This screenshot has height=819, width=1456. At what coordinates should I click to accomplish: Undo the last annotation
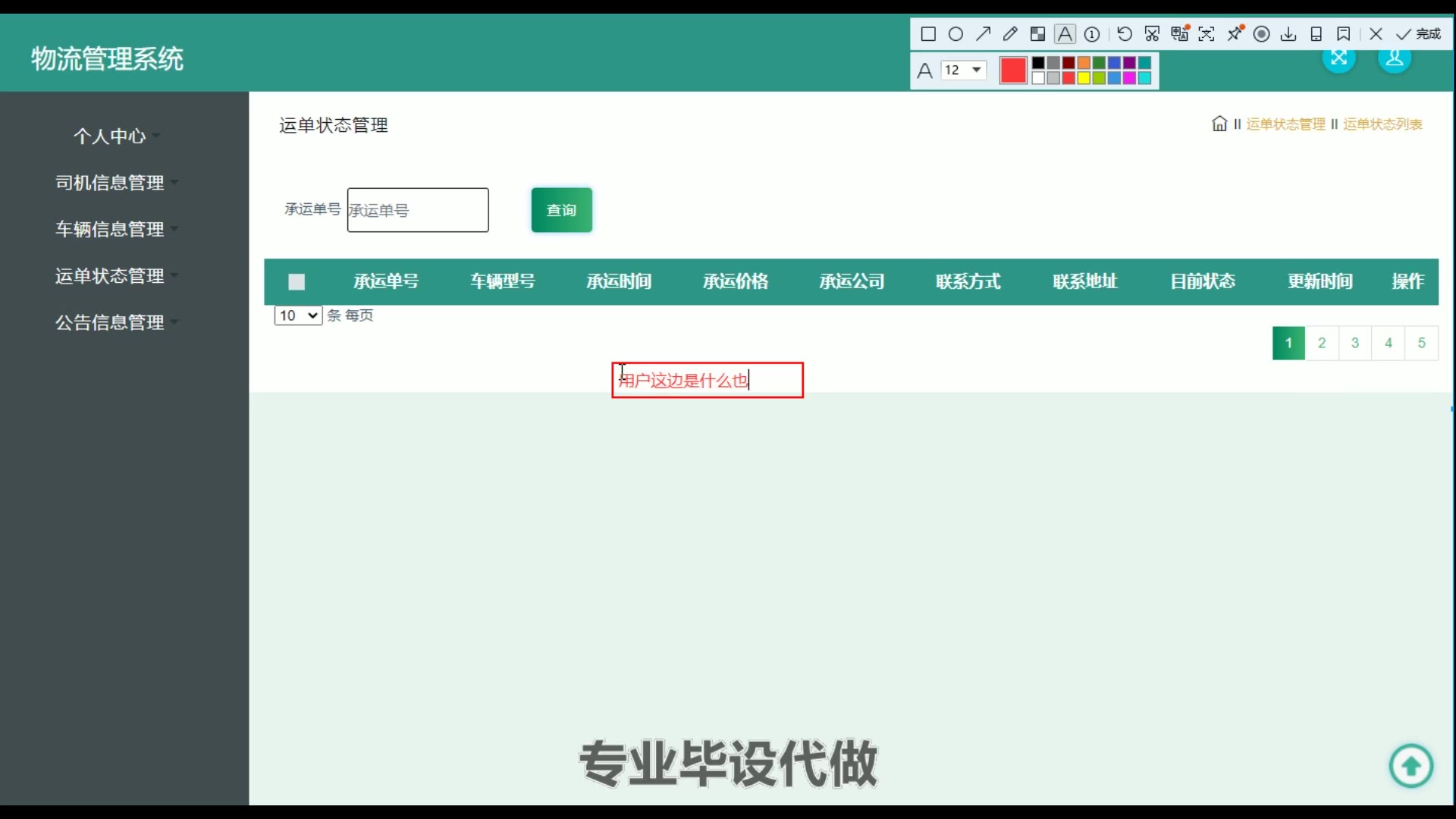click(x=1125, y=34)
